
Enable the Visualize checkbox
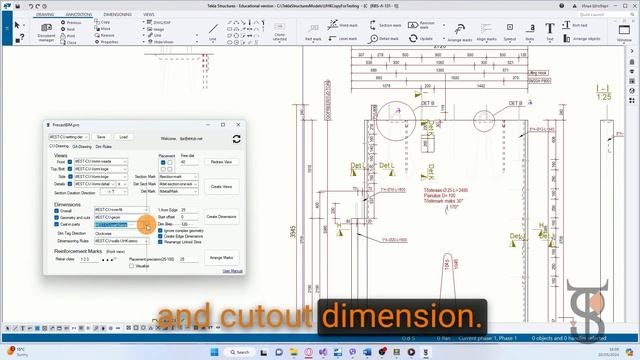pyautogui.click(x=131, y=266)
